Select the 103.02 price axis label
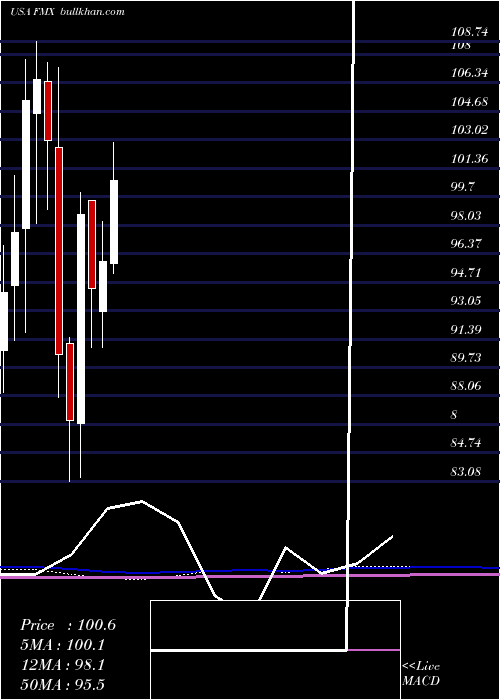 point(469,130)
